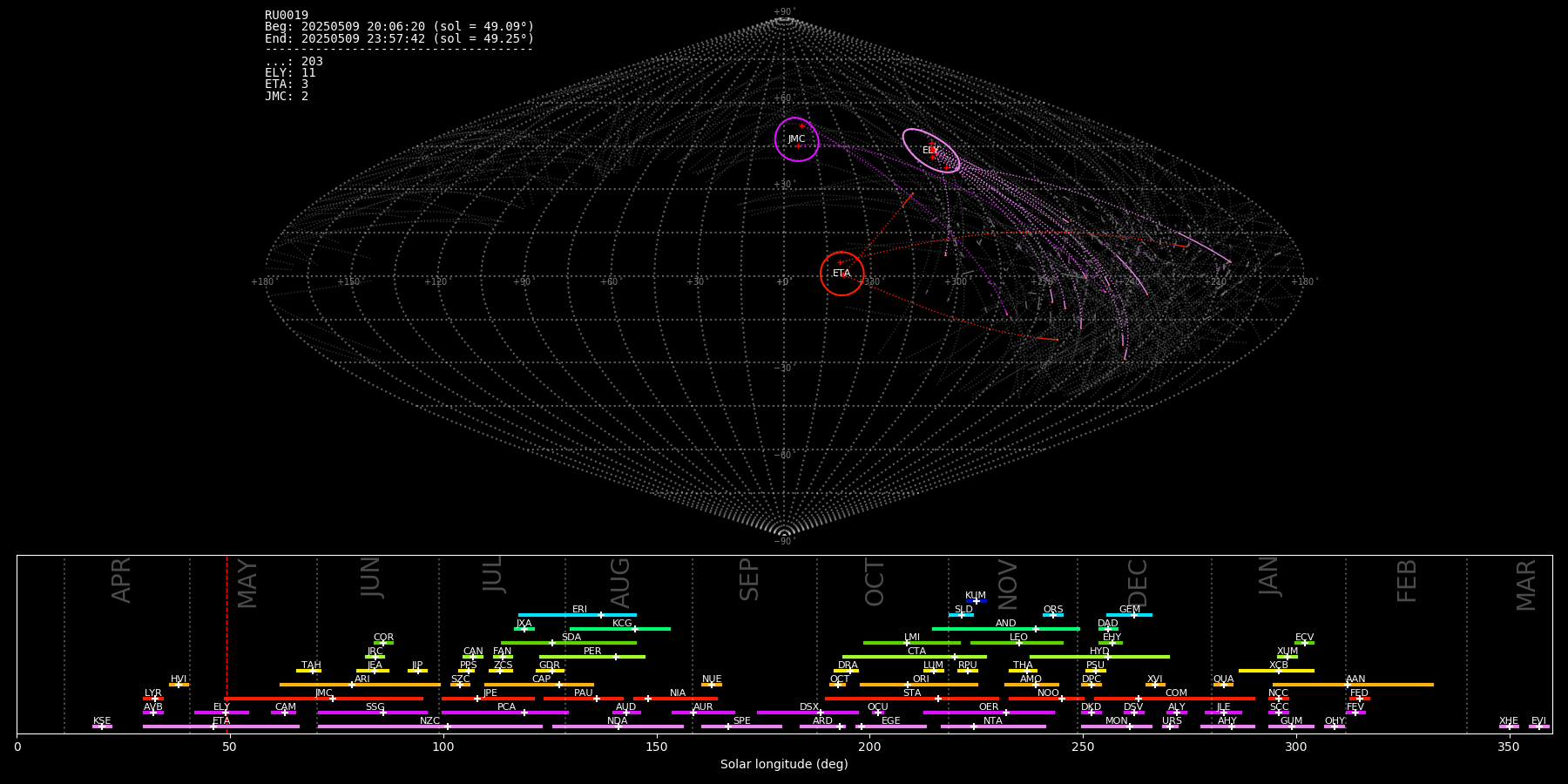Click the 'JMC: 2' count entry
This screenshot has height=784, width=1568.
coord(287,96)
